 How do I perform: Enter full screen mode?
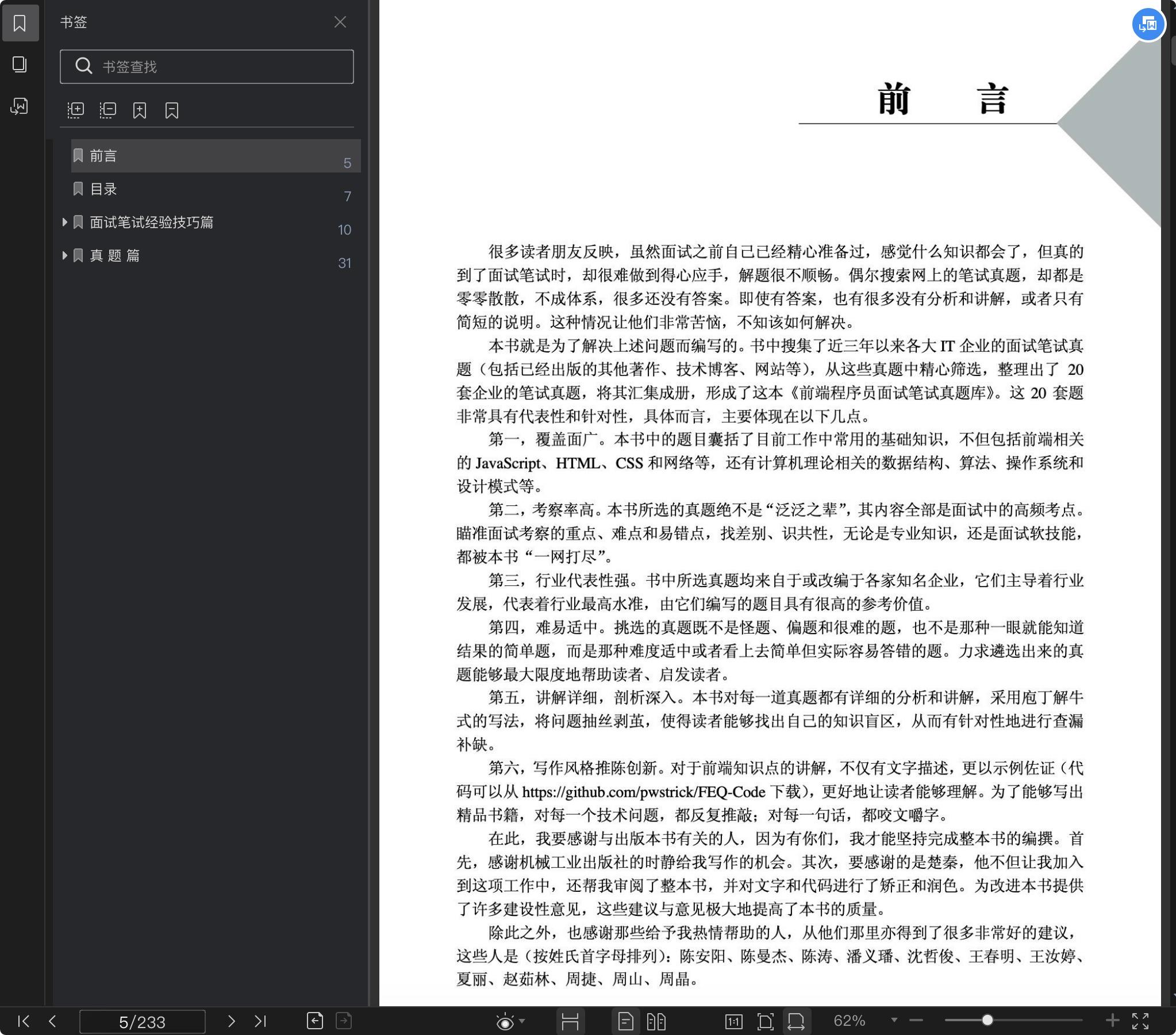click(1140, 1021)
